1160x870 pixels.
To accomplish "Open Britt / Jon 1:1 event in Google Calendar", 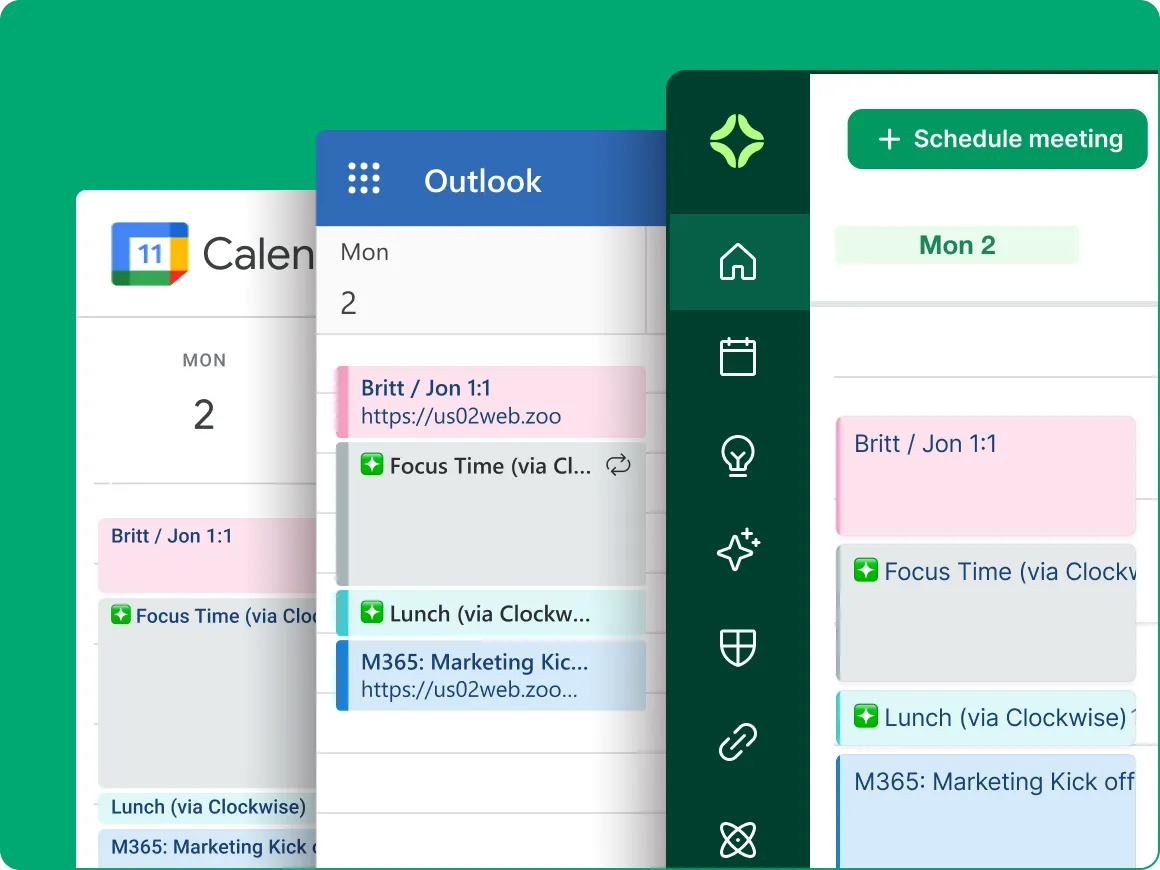I will (x=207, y=555).
